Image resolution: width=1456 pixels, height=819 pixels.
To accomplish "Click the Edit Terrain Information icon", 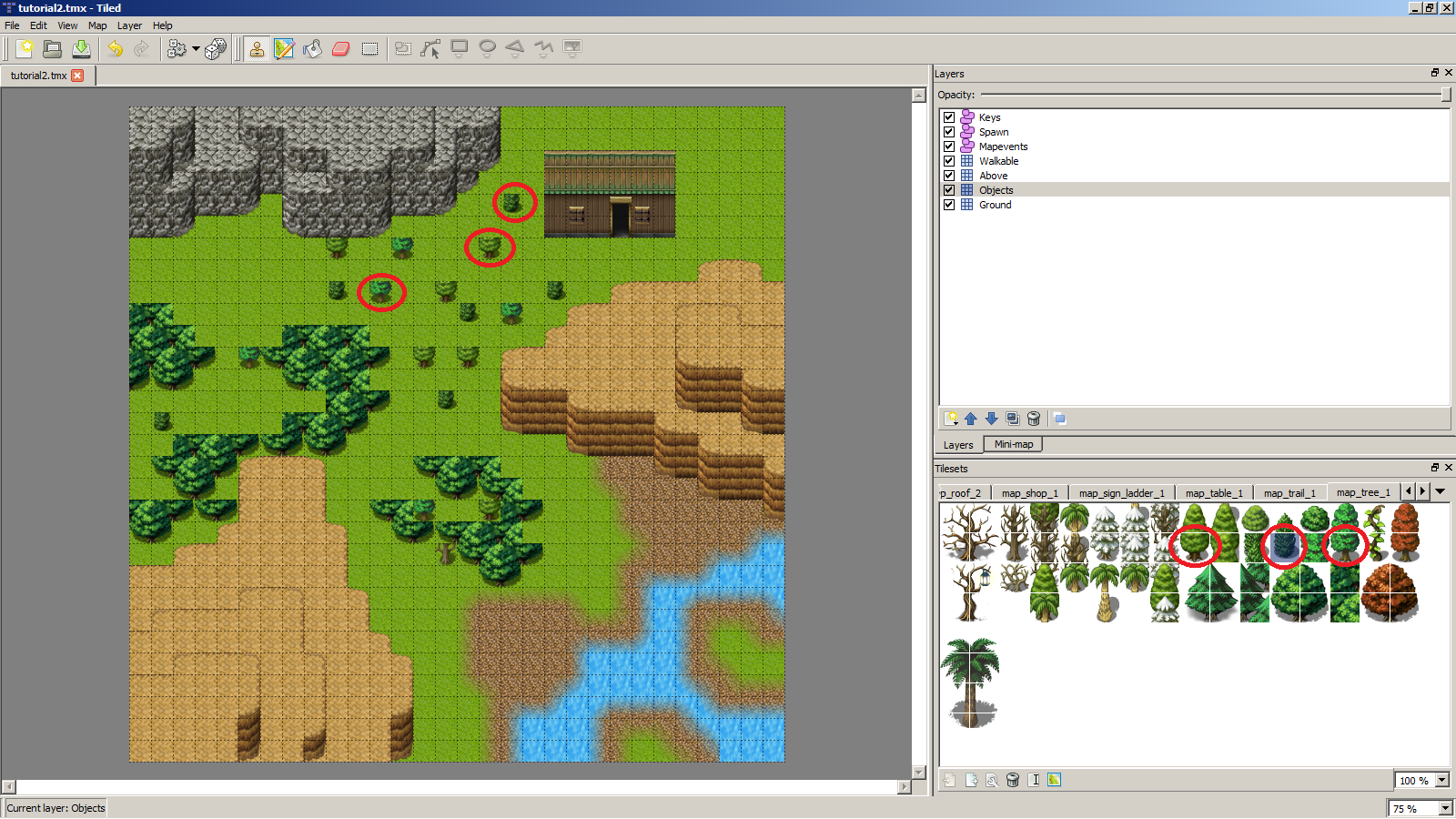I will click(1055, 780).
